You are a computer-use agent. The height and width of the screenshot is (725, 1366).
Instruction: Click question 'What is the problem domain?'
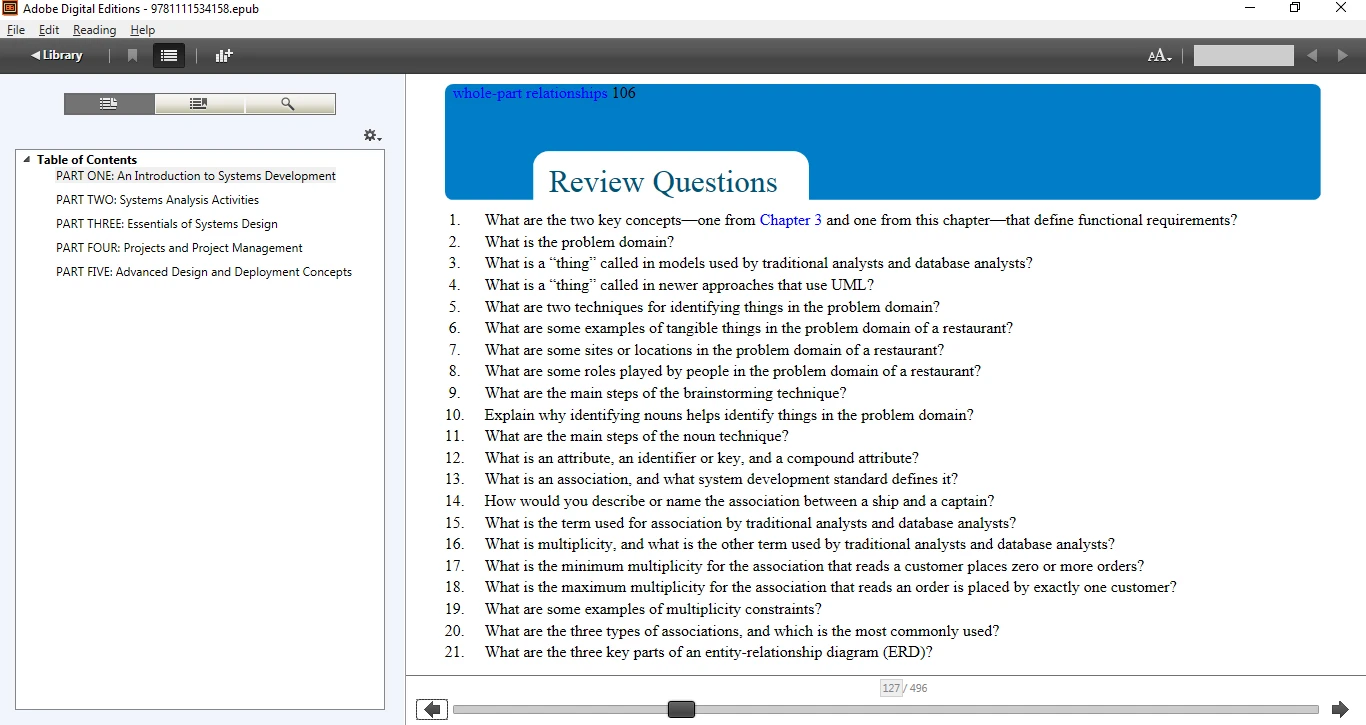point(579,242)
